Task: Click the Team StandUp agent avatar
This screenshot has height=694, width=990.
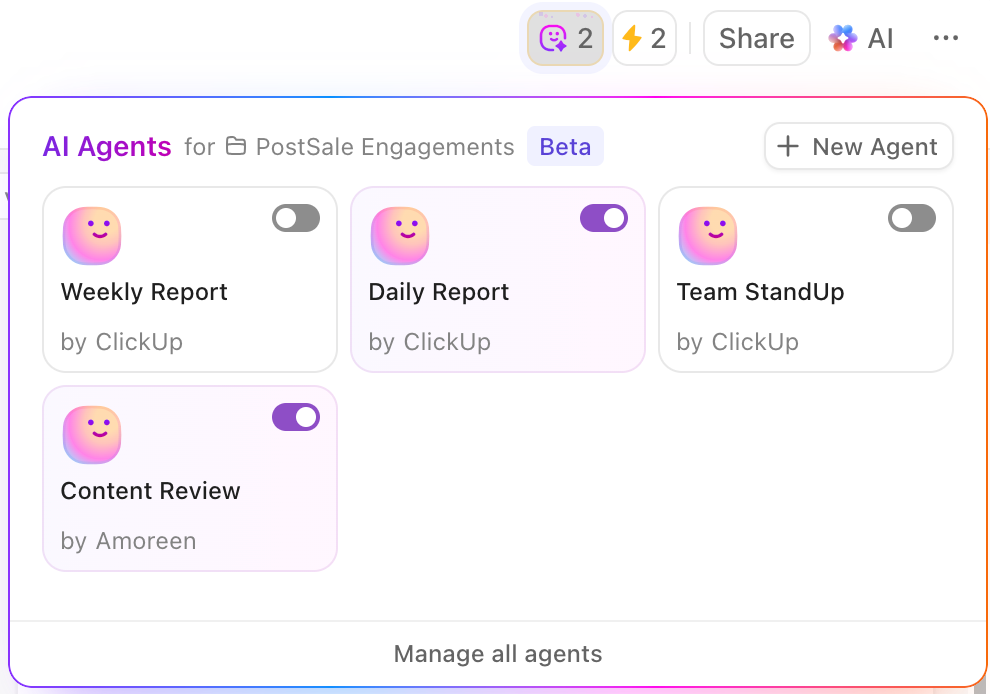Action: coord(708,236)
